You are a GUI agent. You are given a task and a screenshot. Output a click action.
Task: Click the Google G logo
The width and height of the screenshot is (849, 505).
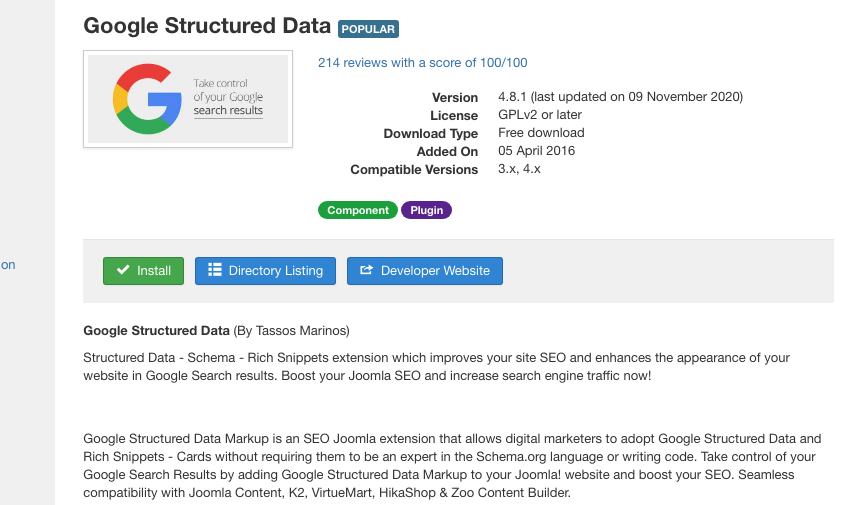pyautogui.click(x=147, y=99)
